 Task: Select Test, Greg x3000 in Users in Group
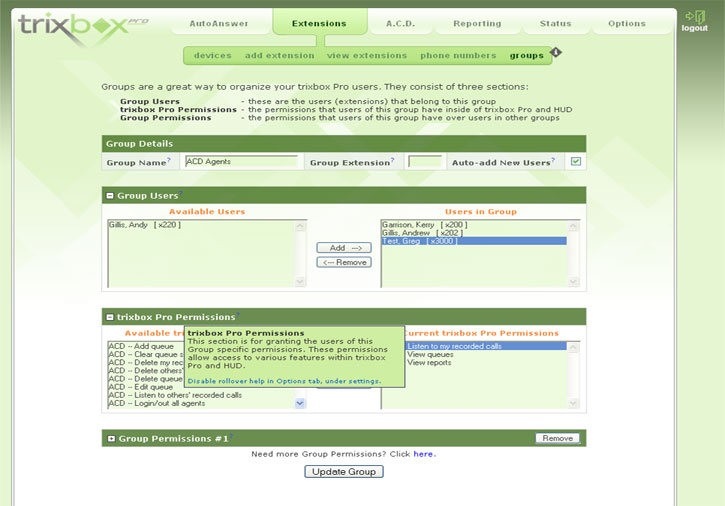474,241
